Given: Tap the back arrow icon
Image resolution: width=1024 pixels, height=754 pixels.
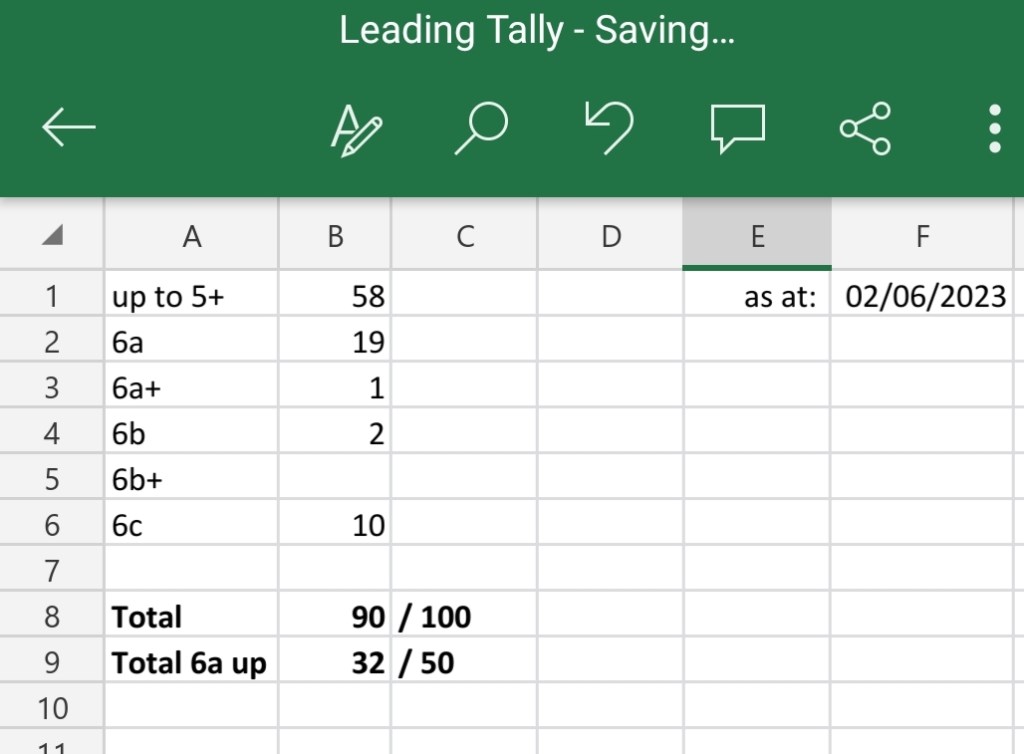Looking at the screenshot, I should 69,127.
